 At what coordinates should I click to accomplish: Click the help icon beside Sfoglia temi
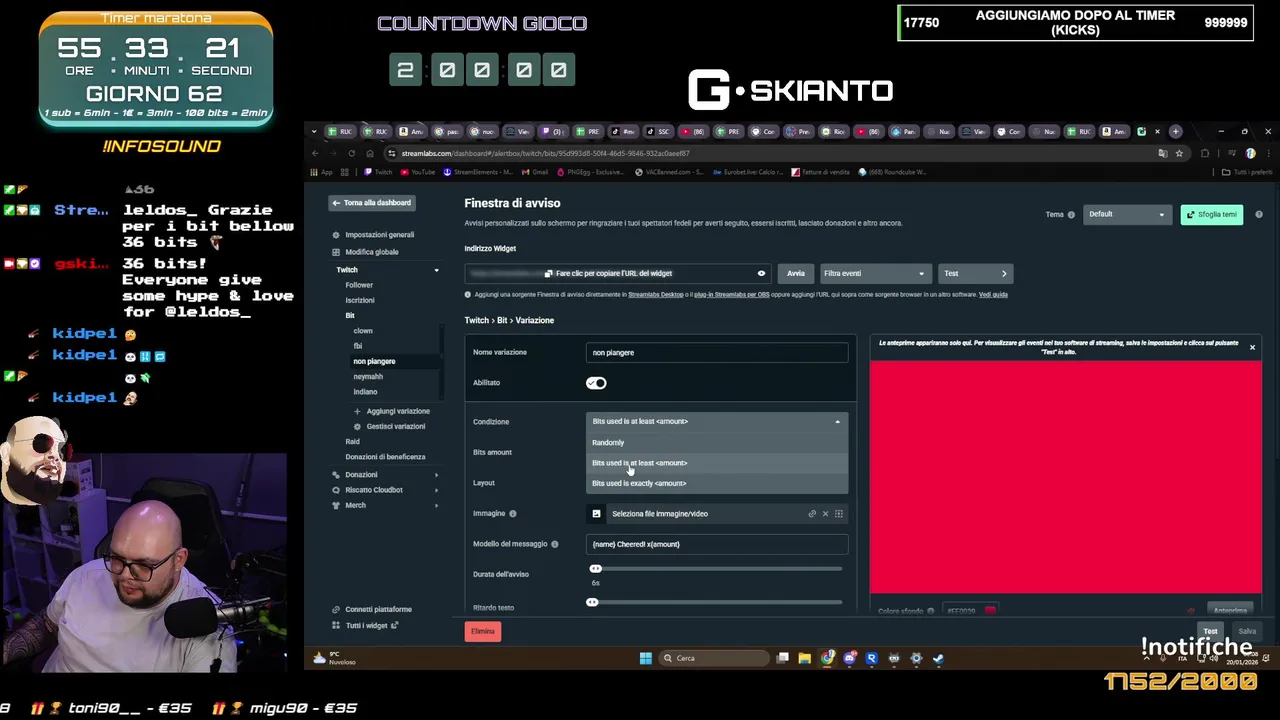[x=1259, y=214]
